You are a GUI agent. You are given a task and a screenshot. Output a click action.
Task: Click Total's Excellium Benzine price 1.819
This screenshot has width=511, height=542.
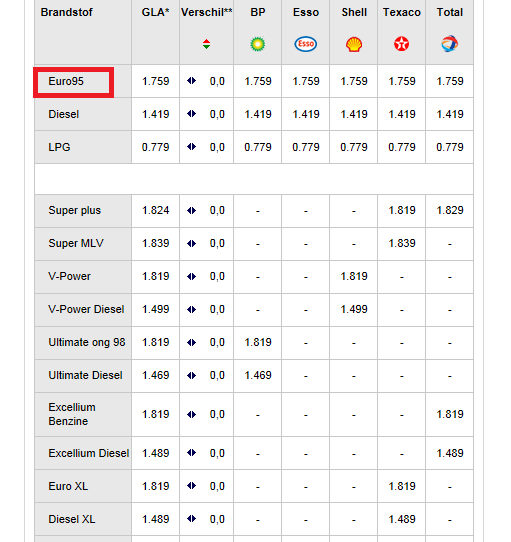pyautogui.click(x=450, y=414)
